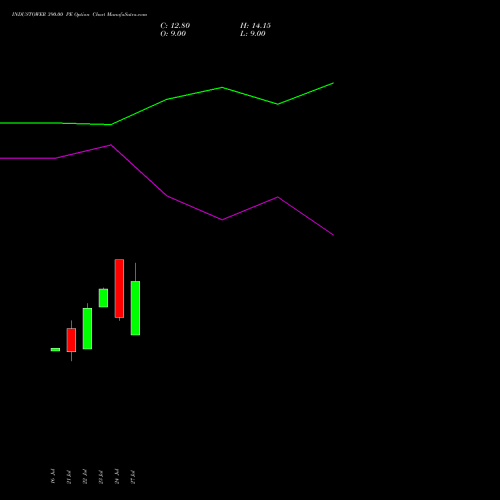Click the 23 Jul date label

pyautogui.click(x=101, y=477)
